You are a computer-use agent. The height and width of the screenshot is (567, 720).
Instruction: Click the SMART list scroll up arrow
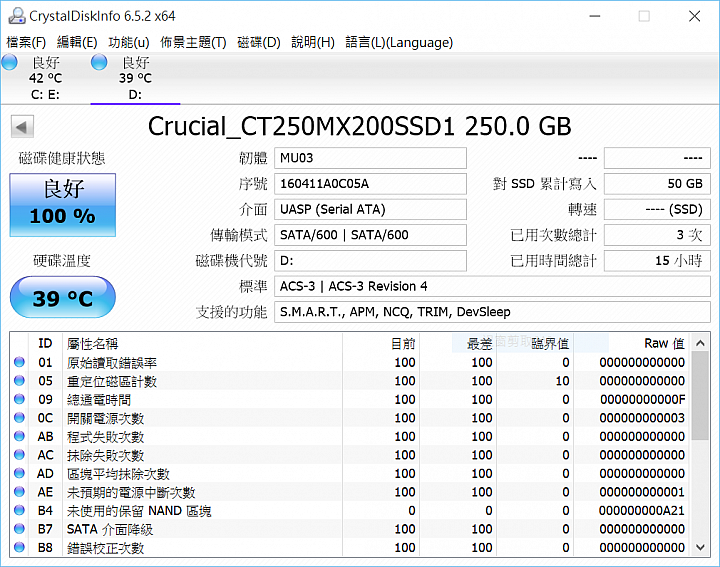point(700,343)
